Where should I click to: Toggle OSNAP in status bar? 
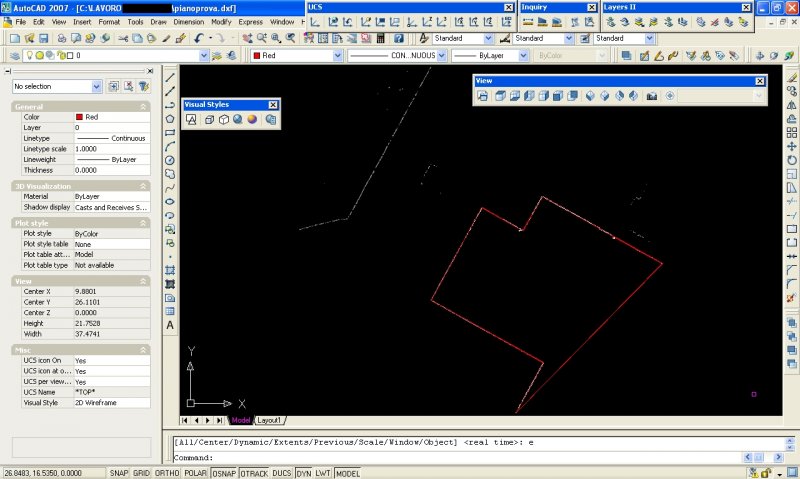coord(224,473)
